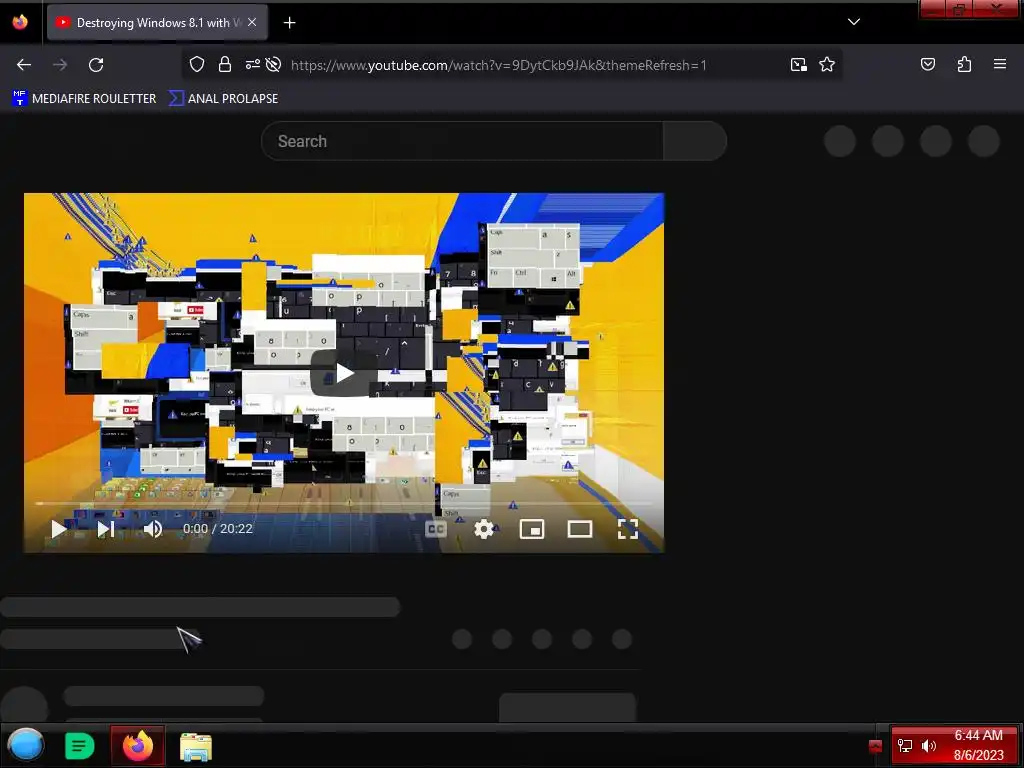Reload the current YouTube page
This screenshot has width=1024, height=768.
click(96, 65)
